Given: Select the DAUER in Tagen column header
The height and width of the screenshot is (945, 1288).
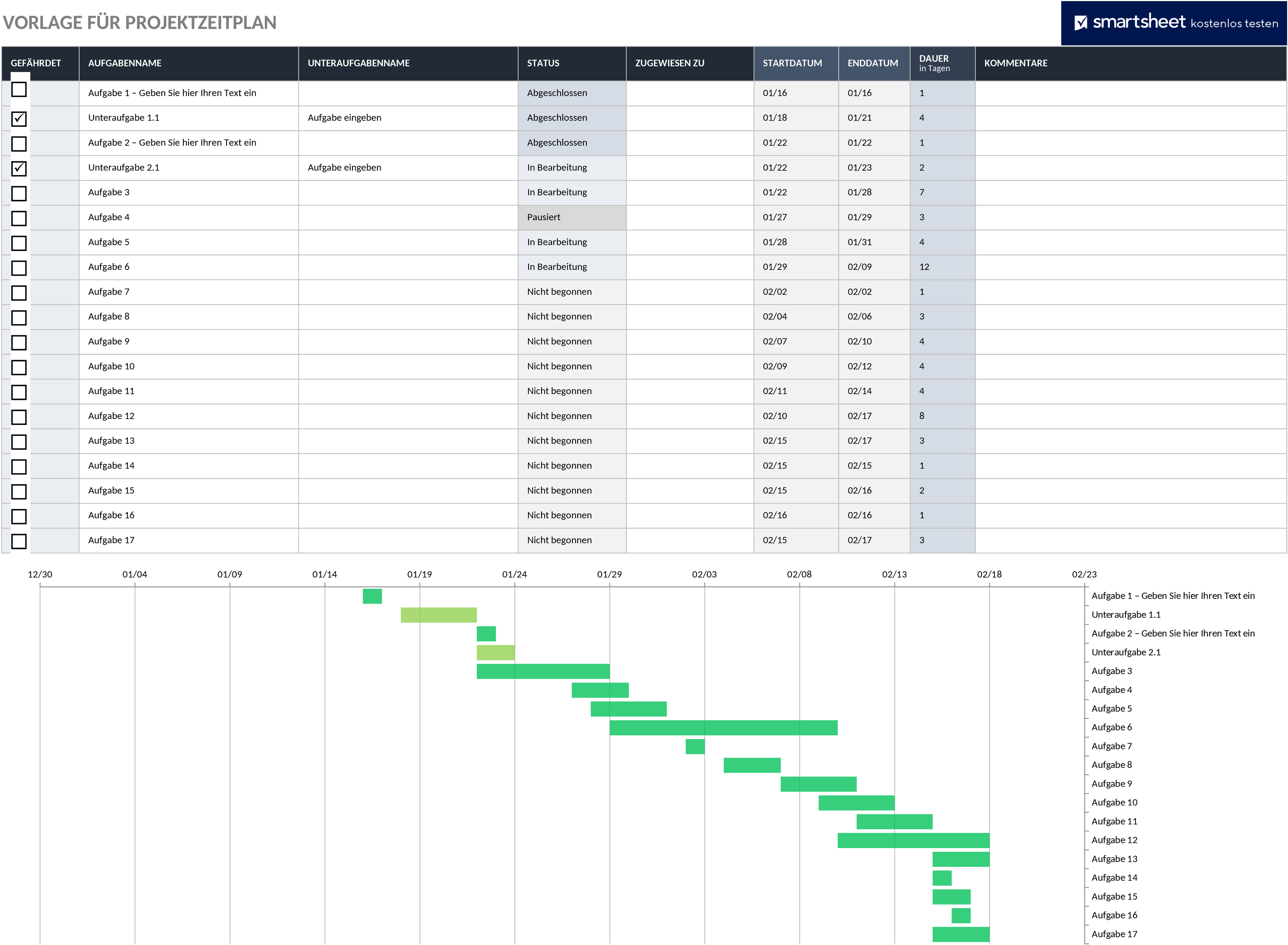Looking at the screenshot, I should (x=942, y=64).
